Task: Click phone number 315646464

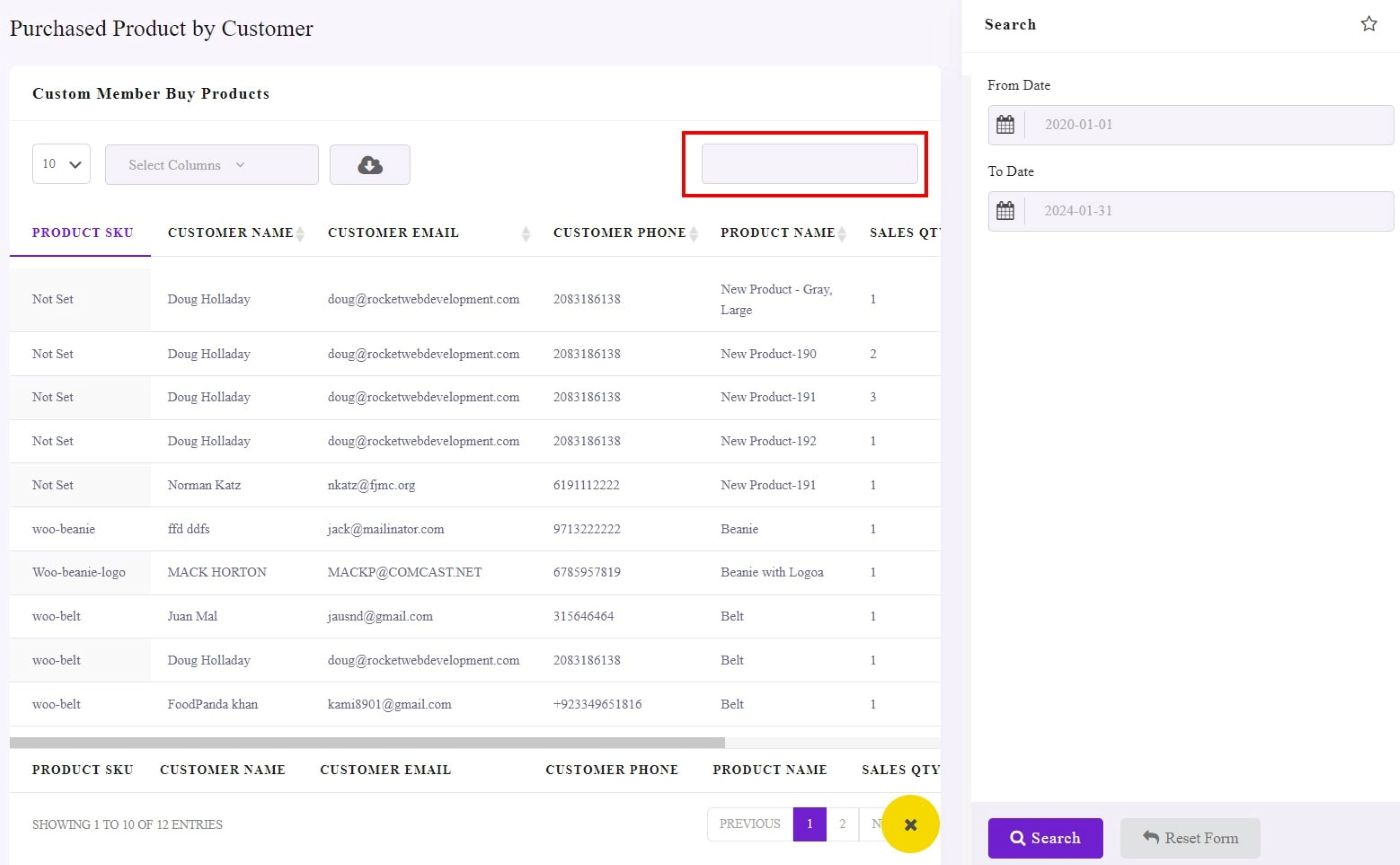Action: (584, 617)
